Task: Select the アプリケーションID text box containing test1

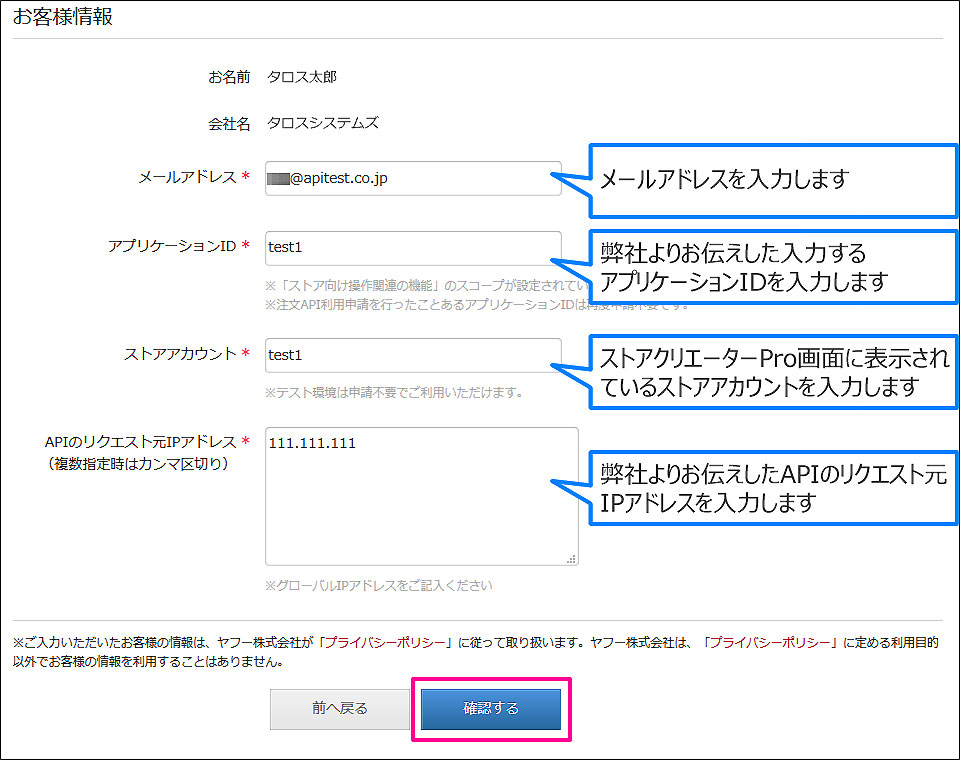Action: [x=412, y=246]
